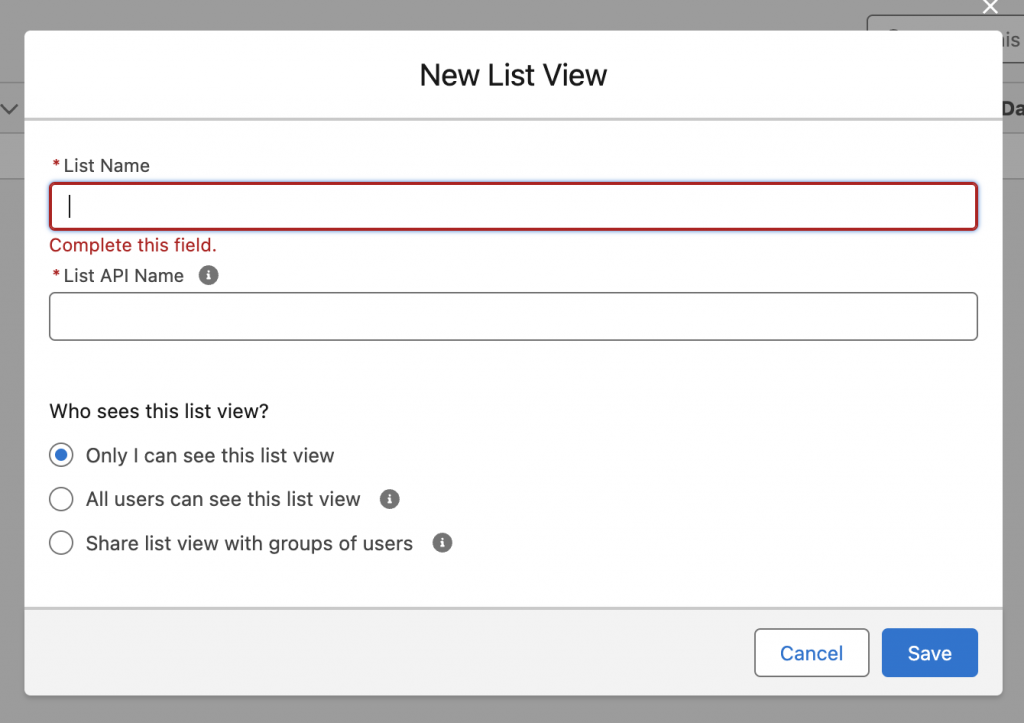The height and width of the screenshot is (723, 1024).
Task: Click 'Who sees this list view?' heading text
Action: click(x=159, y=411)
